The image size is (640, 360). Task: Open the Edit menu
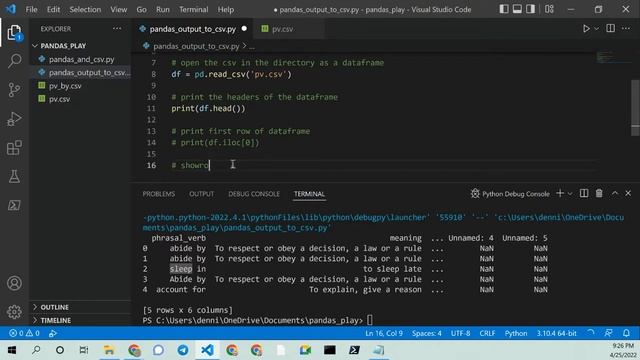pyautogui.click(x=53, y=9)
